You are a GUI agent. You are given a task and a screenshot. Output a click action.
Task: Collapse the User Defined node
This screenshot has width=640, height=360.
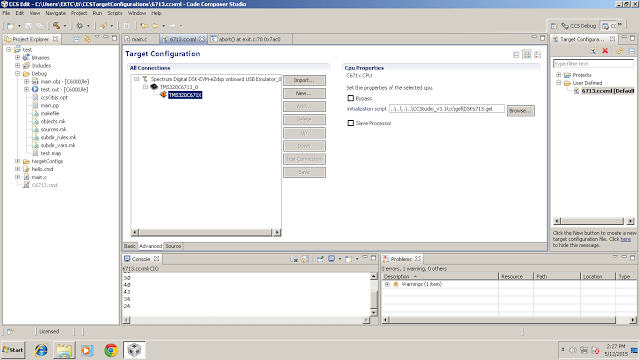558,82
